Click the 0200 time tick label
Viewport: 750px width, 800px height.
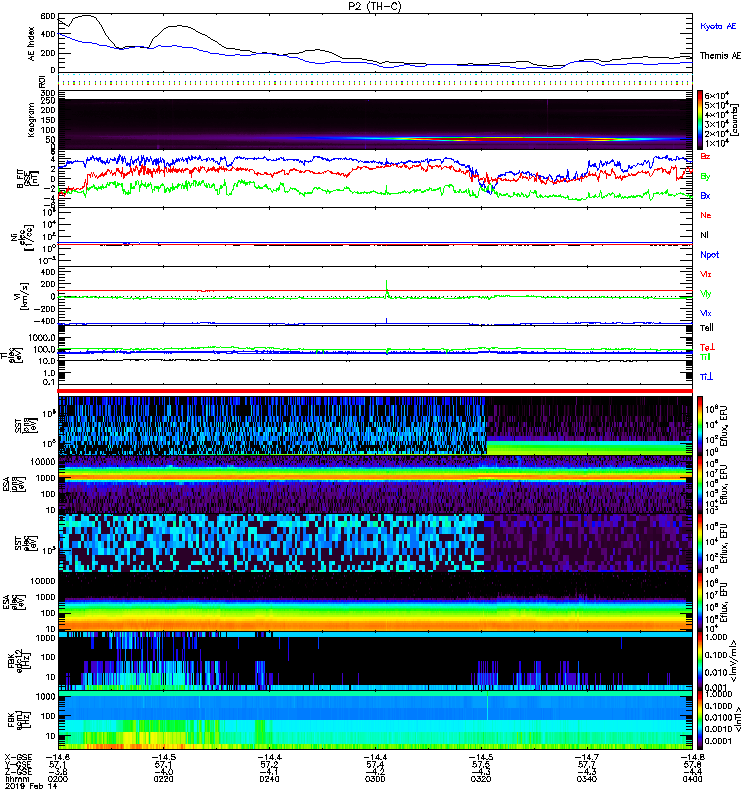(x=58, y=779)
